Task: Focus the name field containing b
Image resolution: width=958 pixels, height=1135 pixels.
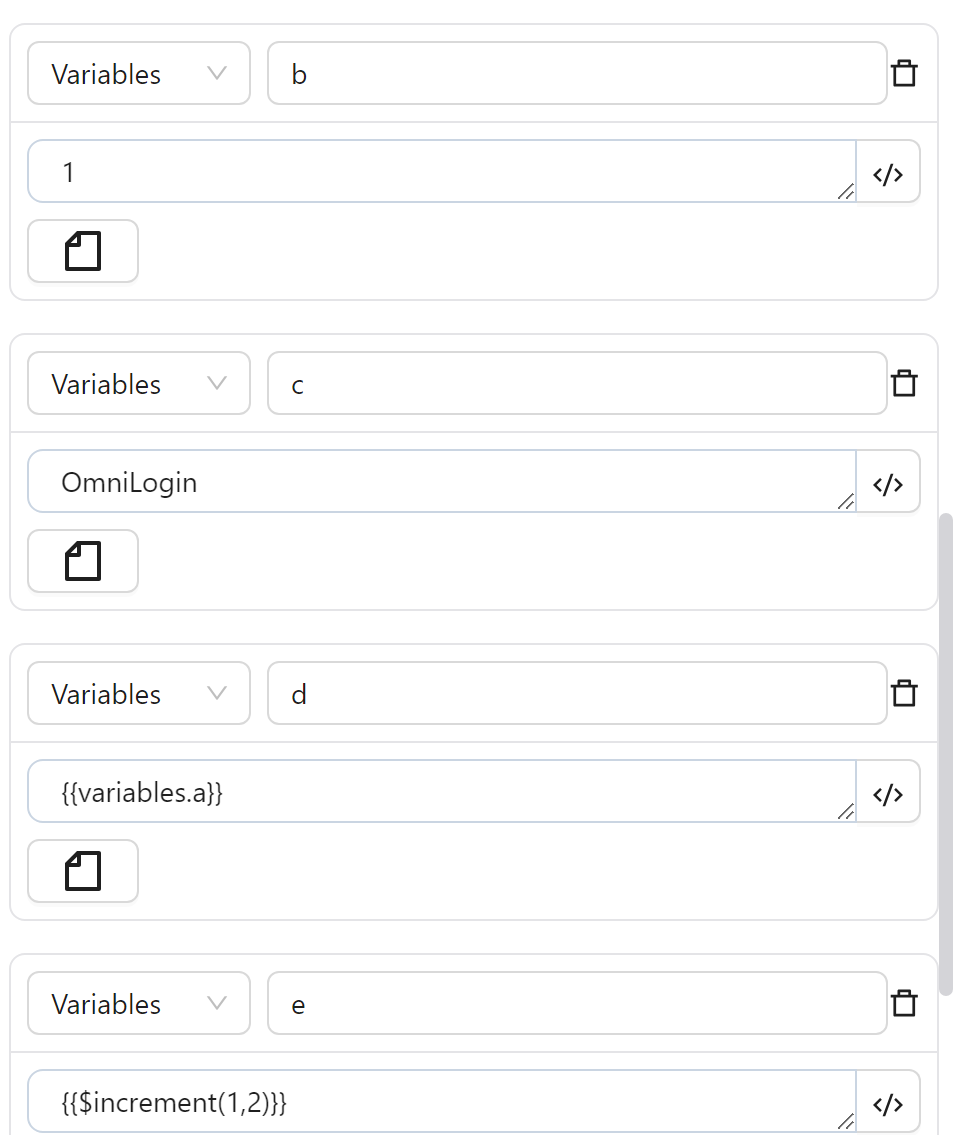Action: pos(576,74)
